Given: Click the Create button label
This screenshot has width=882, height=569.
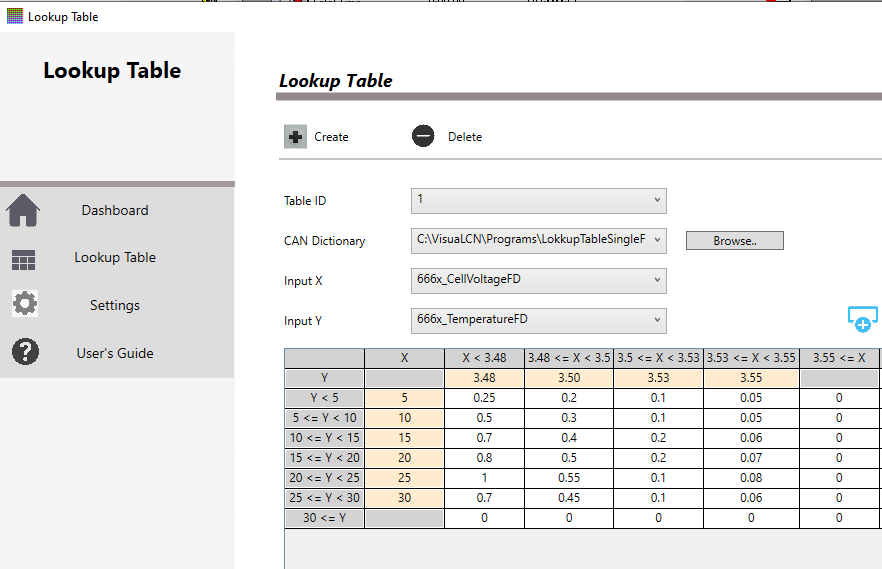Looking at the screenshot, I should (331, 137).
